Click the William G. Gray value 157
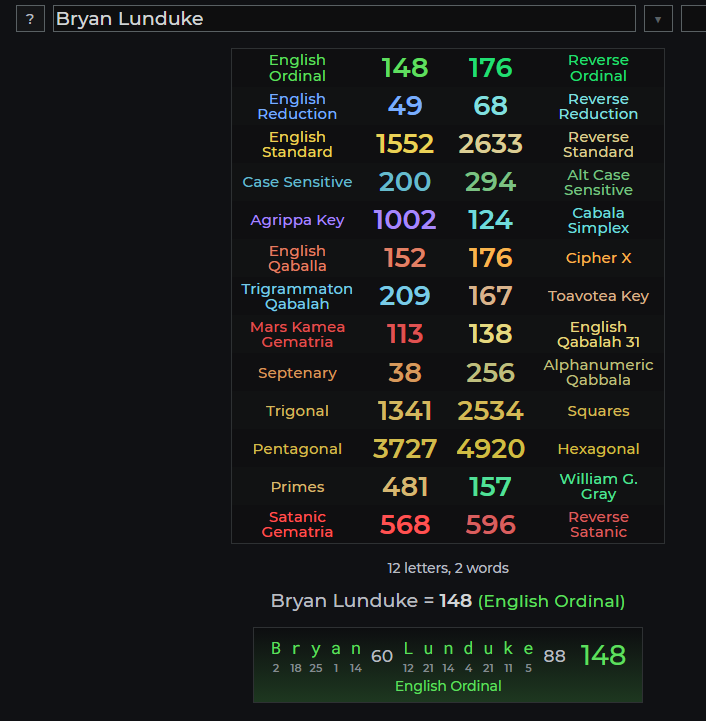This screenshot has width=706, height=721. click(x=490, y=486)
